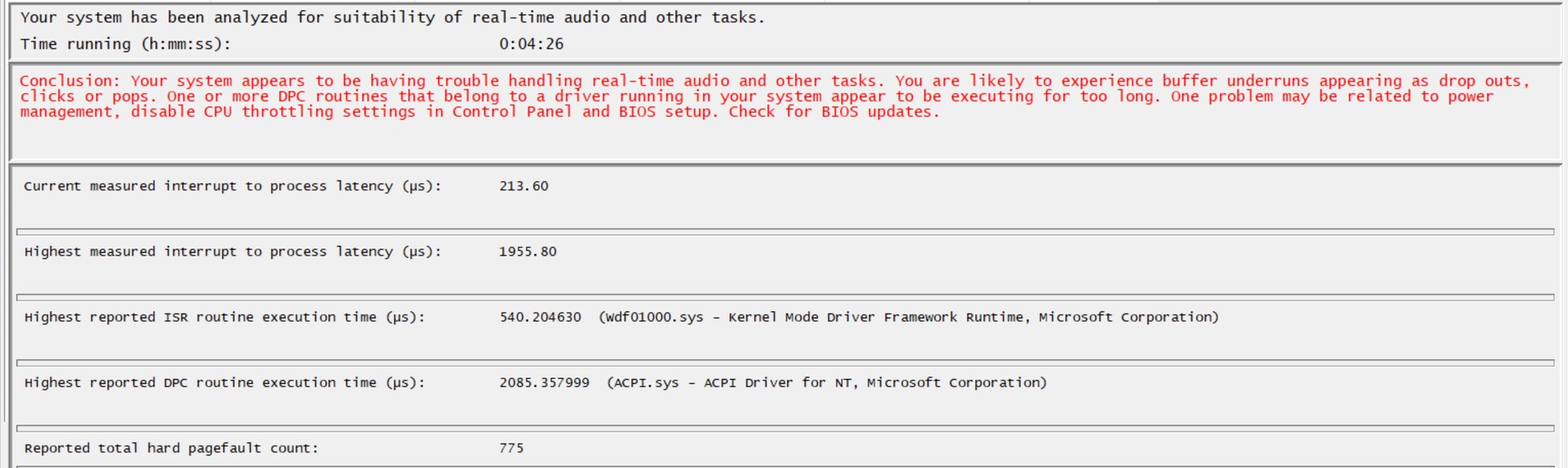Click the ACPI.sys driver description
The image size is (1568, 468).
click(826, 382)
